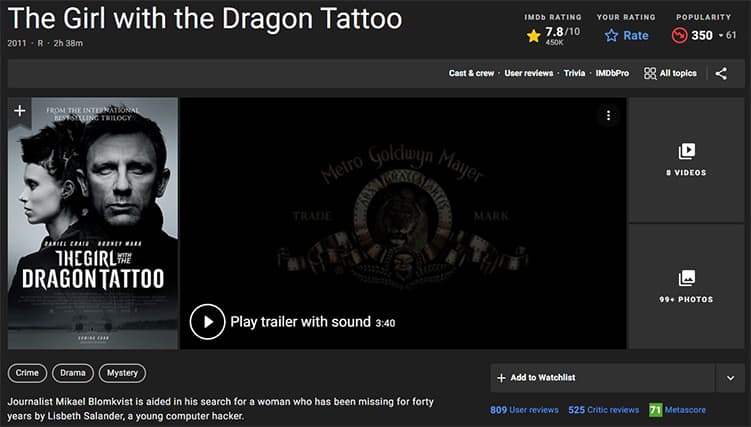Go to IMDbPro link
Image resolution: width=751 pixels, height=427 pixels.
pyautogui.click(x=612, y=73)
